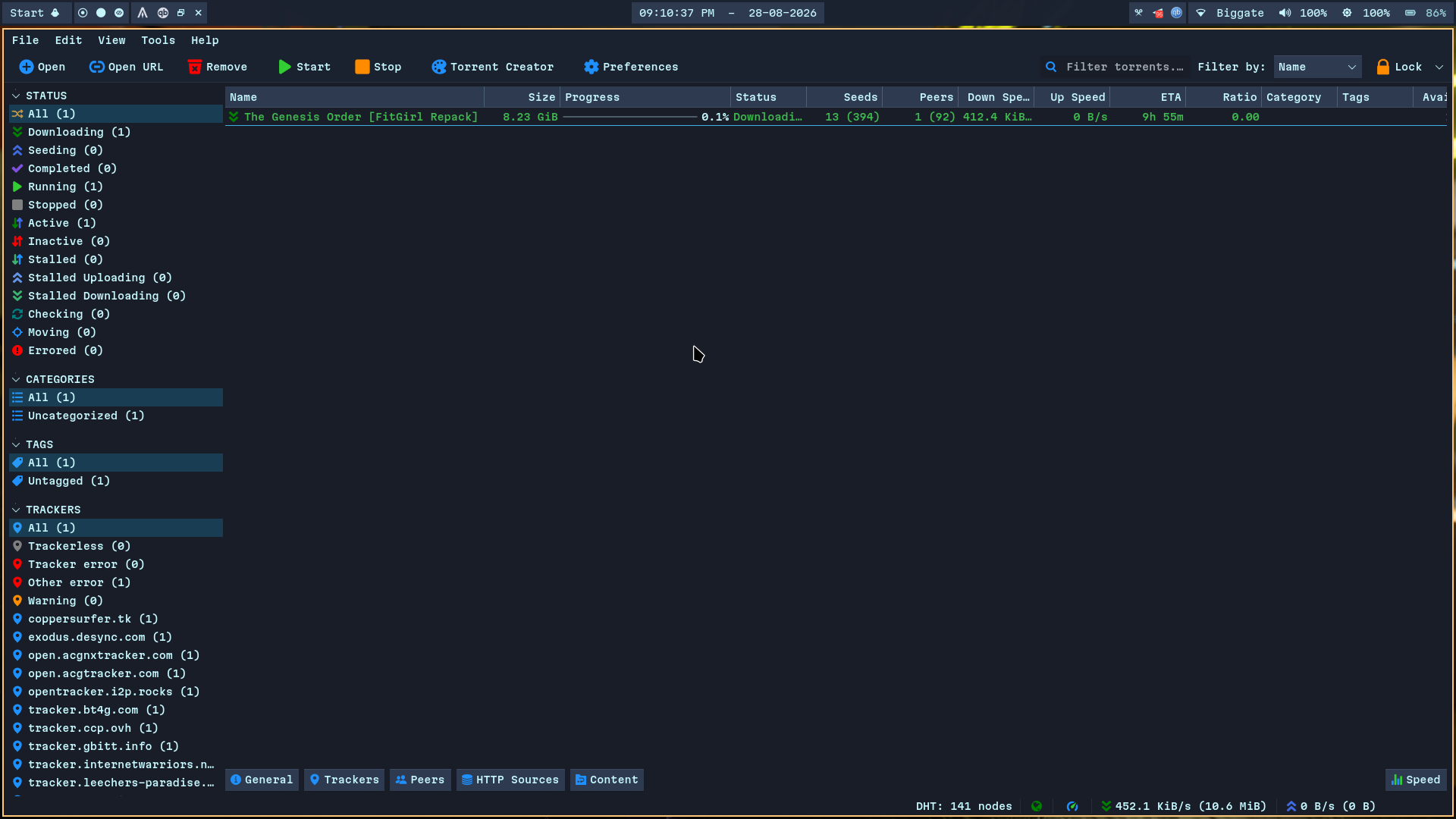1456x819 pixels.
Task: Filter by coppersurfer.tk tracker
Action: tap(116, 619)
